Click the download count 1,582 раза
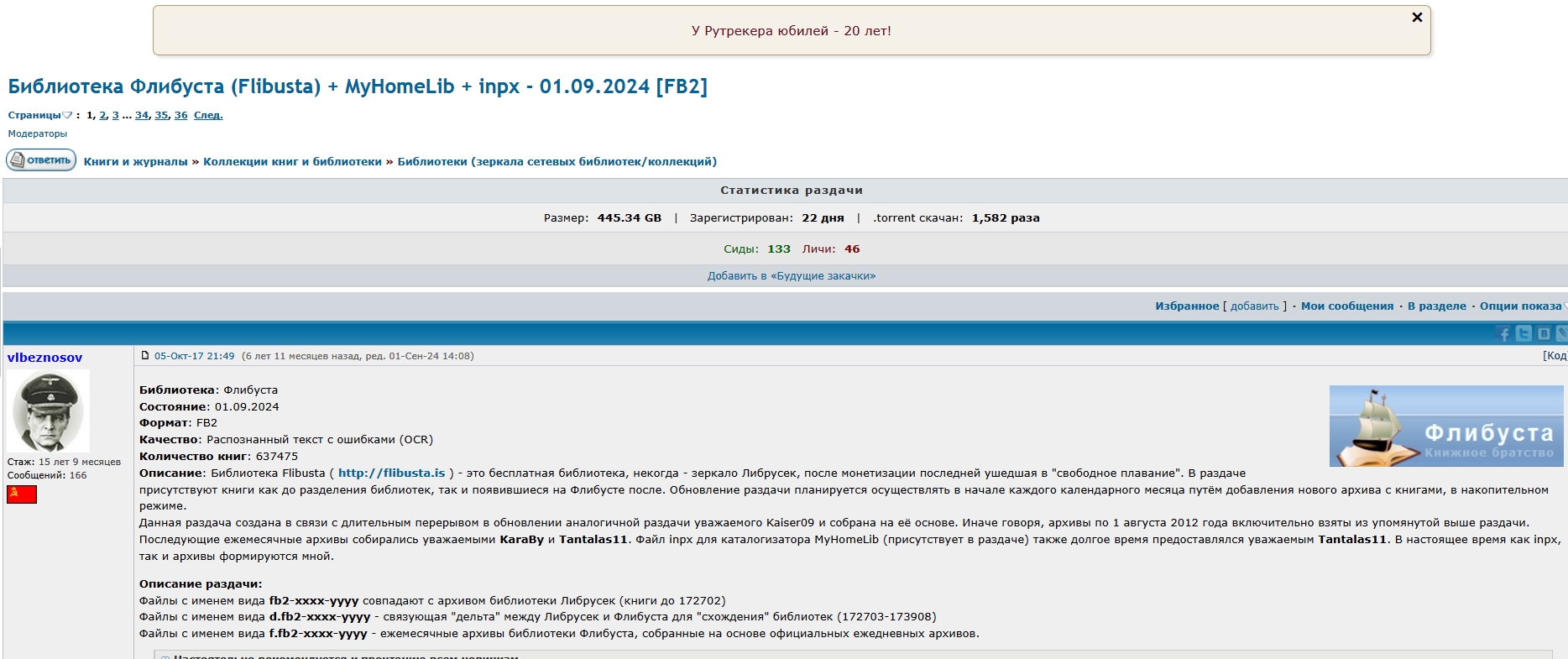The height and width of the screenshot is (659, 1568). point(1006,218)
